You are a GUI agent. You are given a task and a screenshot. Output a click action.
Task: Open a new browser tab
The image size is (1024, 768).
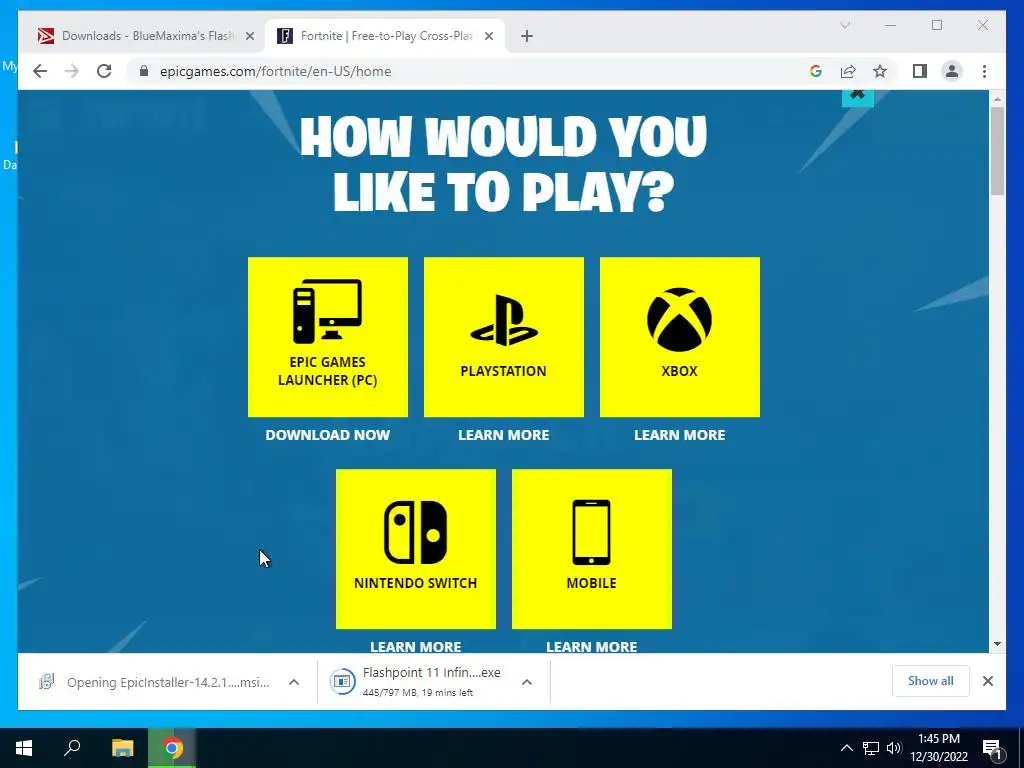click(x=527, y=36)
